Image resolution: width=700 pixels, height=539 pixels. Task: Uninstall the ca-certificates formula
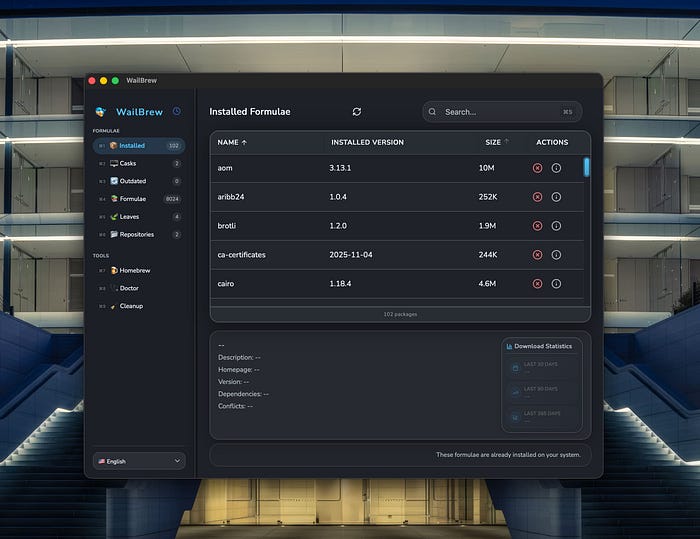[x=538, y=255]
